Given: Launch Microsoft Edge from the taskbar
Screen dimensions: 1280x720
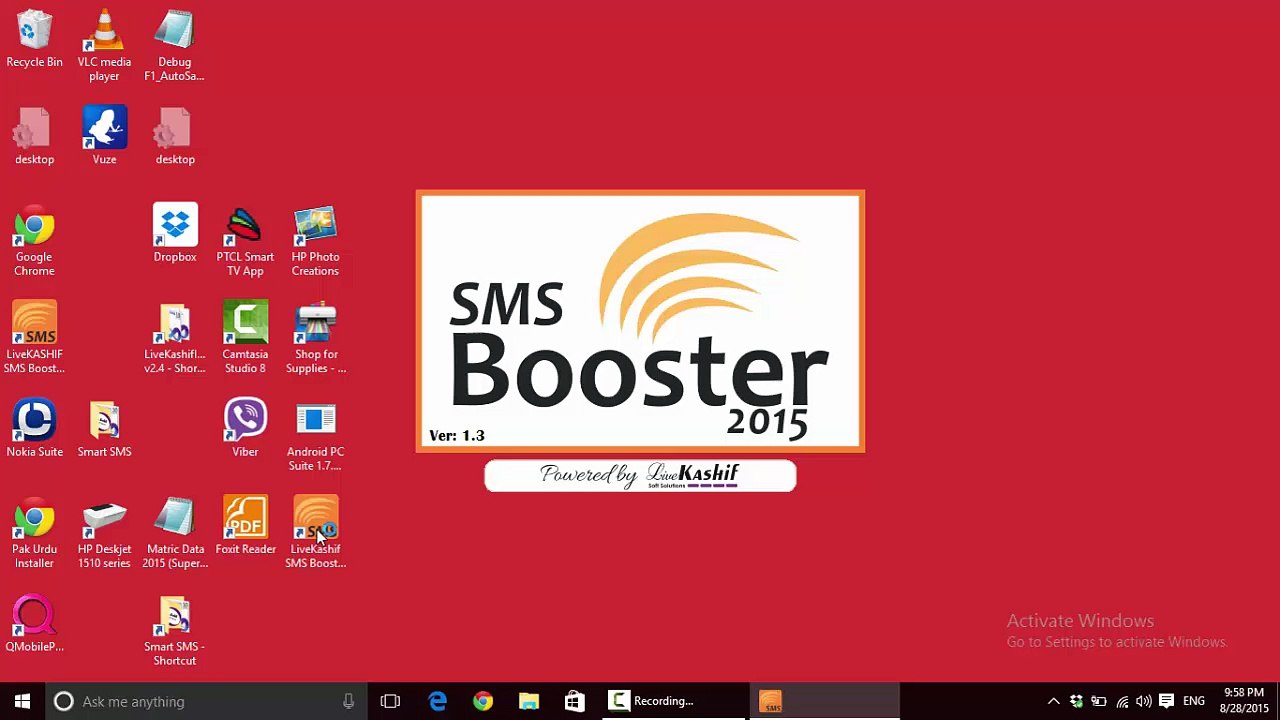Looking at the screenshot, I should click(437, 701).
